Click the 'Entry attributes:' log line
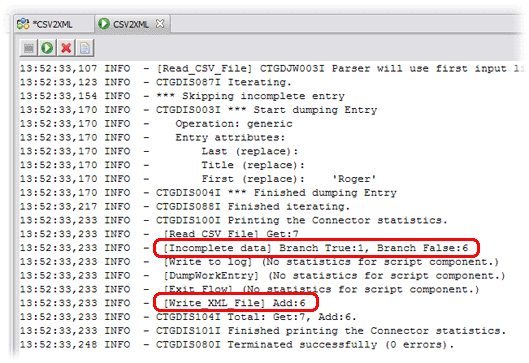This screenshot has height=363, width=529. pos(230,138)
